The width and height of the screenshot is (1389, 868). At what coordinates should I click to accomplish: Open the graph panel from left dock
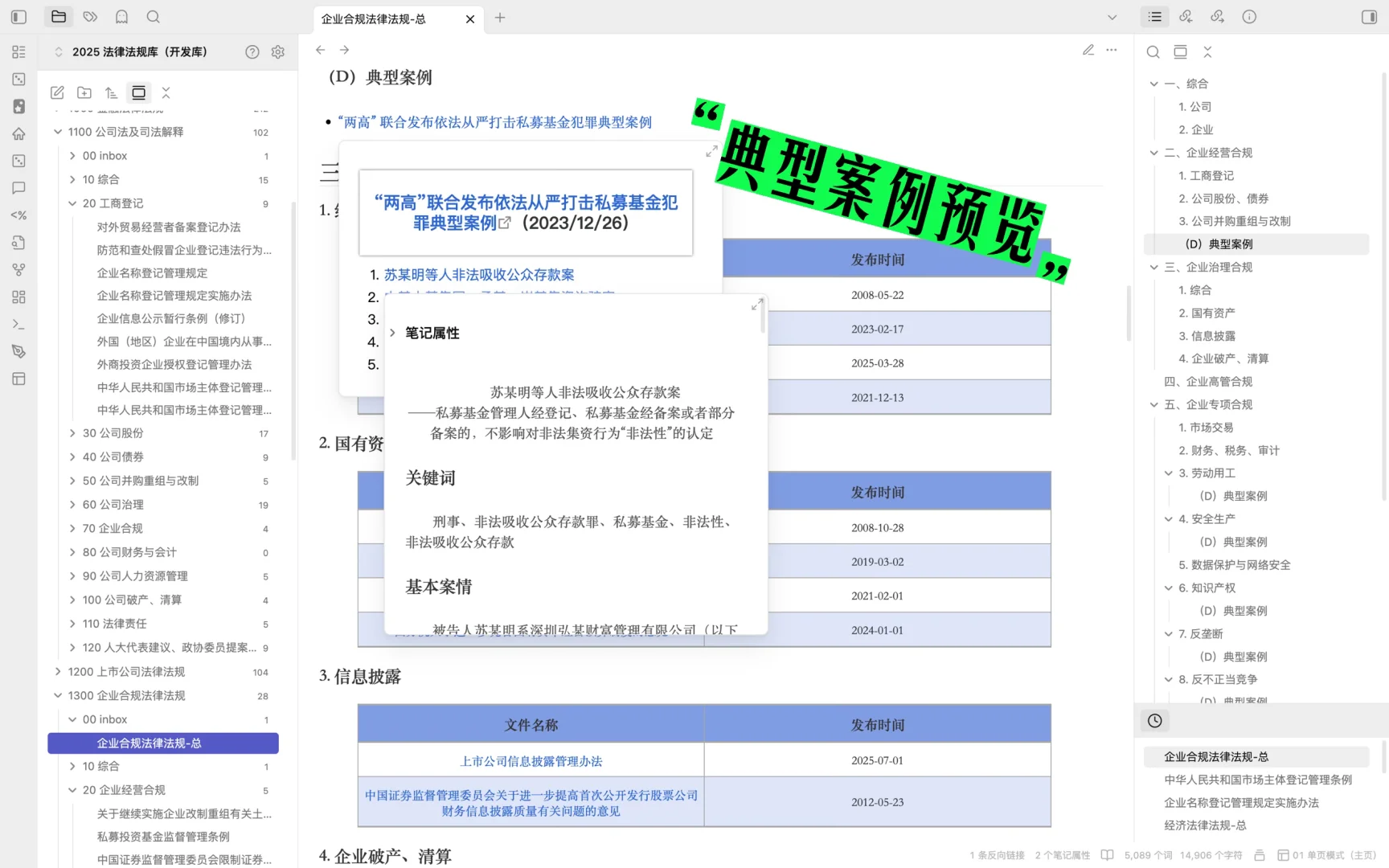pyautogui.click(x=18, y=270)
